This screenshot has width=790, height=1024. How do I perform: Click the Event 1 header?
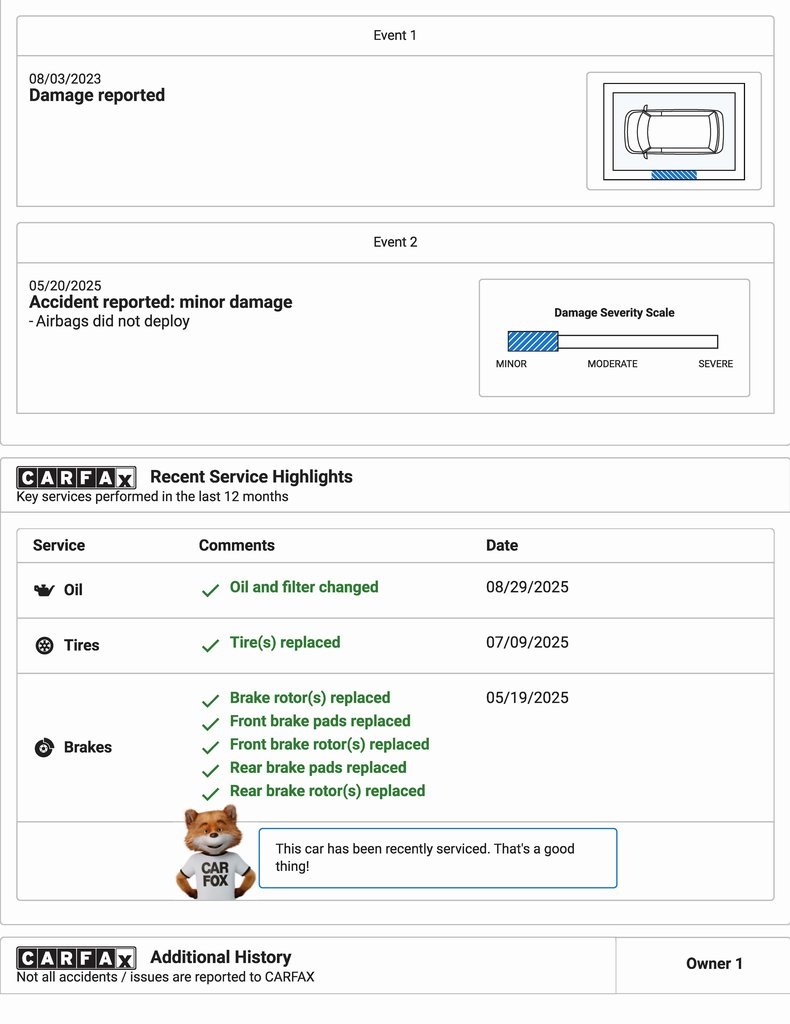point(395,35)
